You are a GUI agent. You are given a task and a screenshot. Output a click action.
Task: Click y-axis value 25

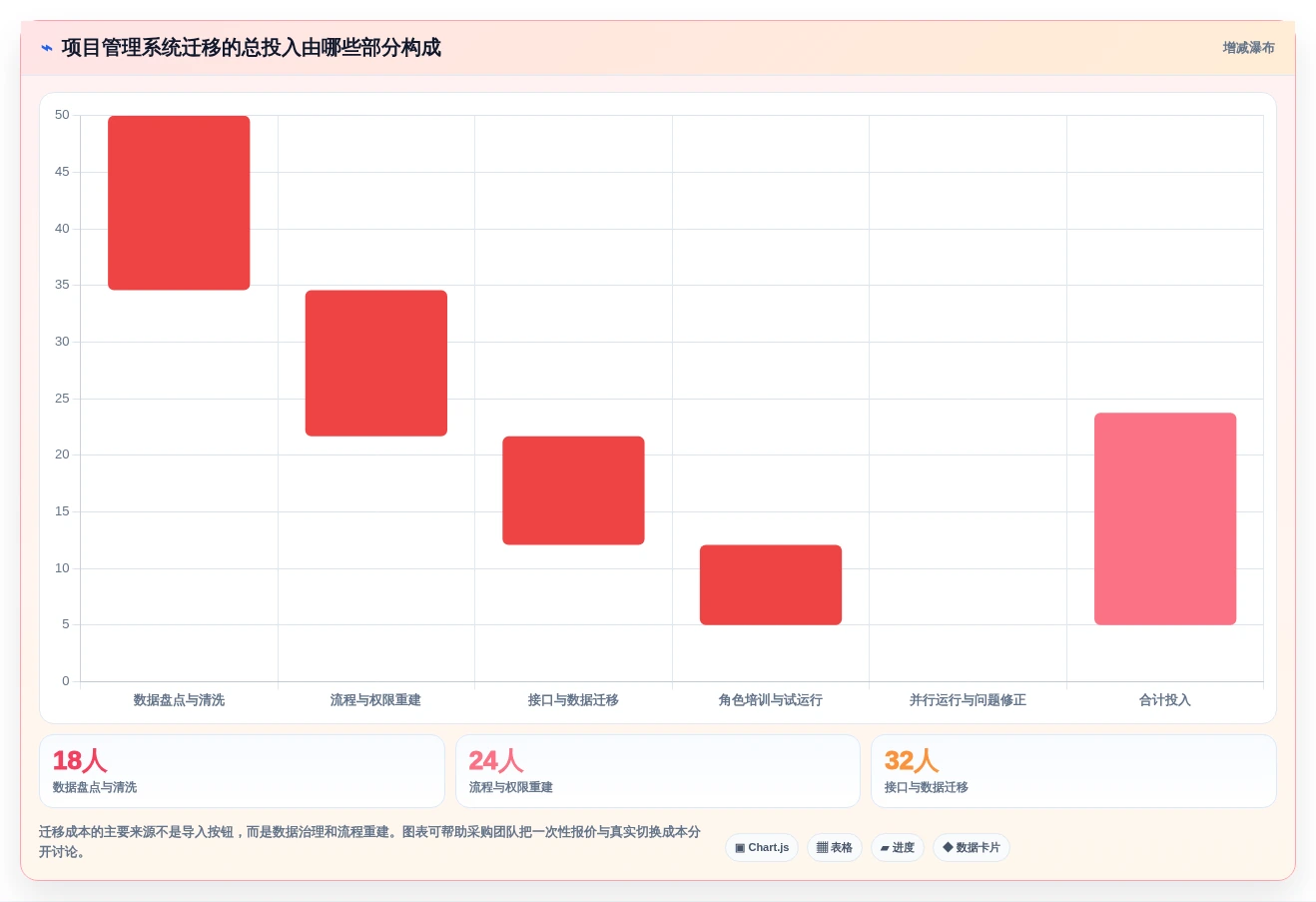62,399
